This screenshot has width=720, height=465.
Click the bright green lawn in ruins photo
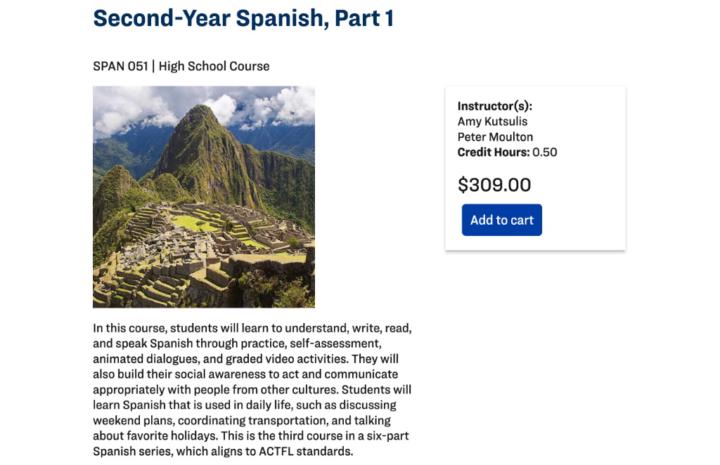coord(195,224)
